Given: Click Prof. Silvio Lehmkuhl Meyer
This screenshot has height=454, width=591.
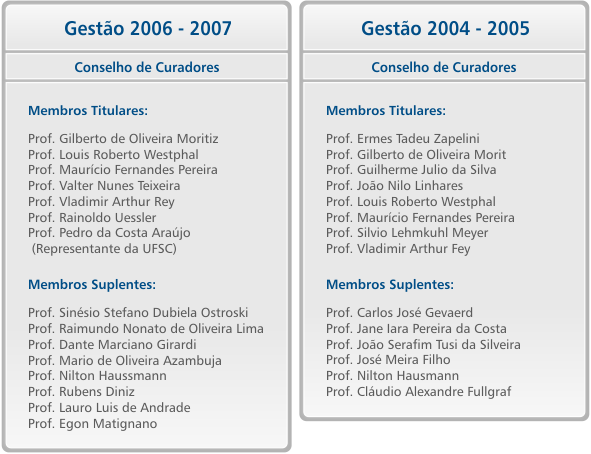Looking at the screenshot, I should (x=407, y=233).
